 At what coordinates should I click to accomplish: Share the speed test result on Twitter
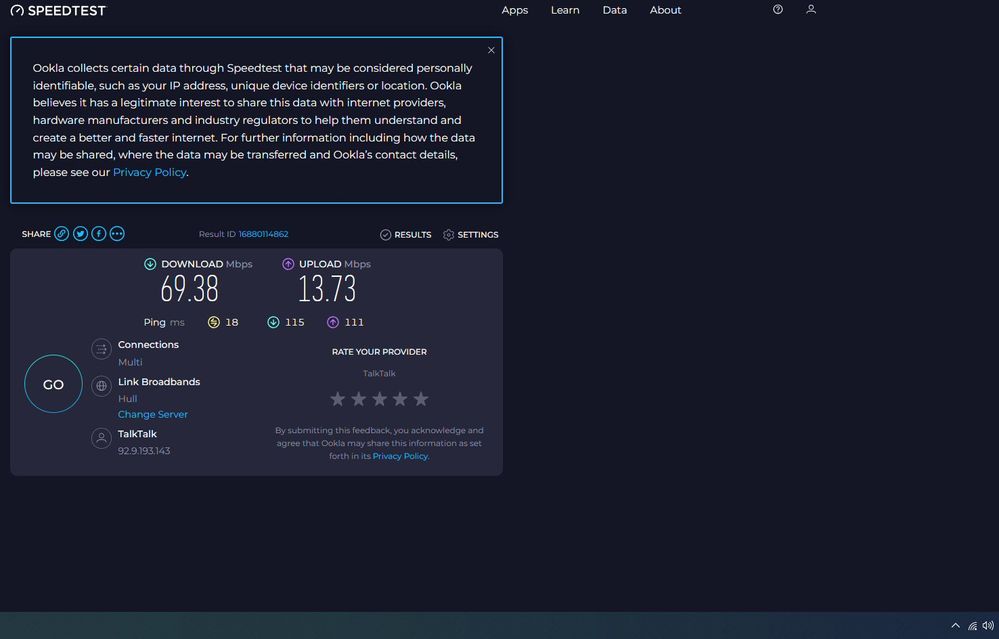pos(80,233)
